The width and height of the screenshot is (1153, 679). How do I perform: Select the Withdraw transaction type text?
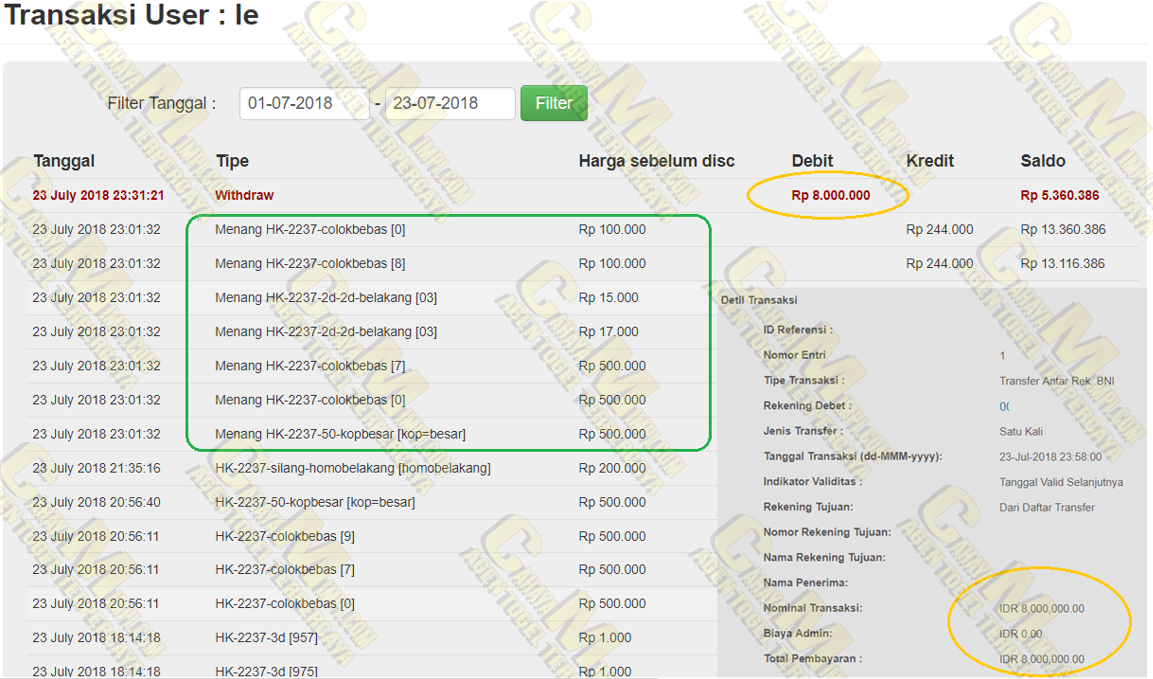tap(244, 196)
